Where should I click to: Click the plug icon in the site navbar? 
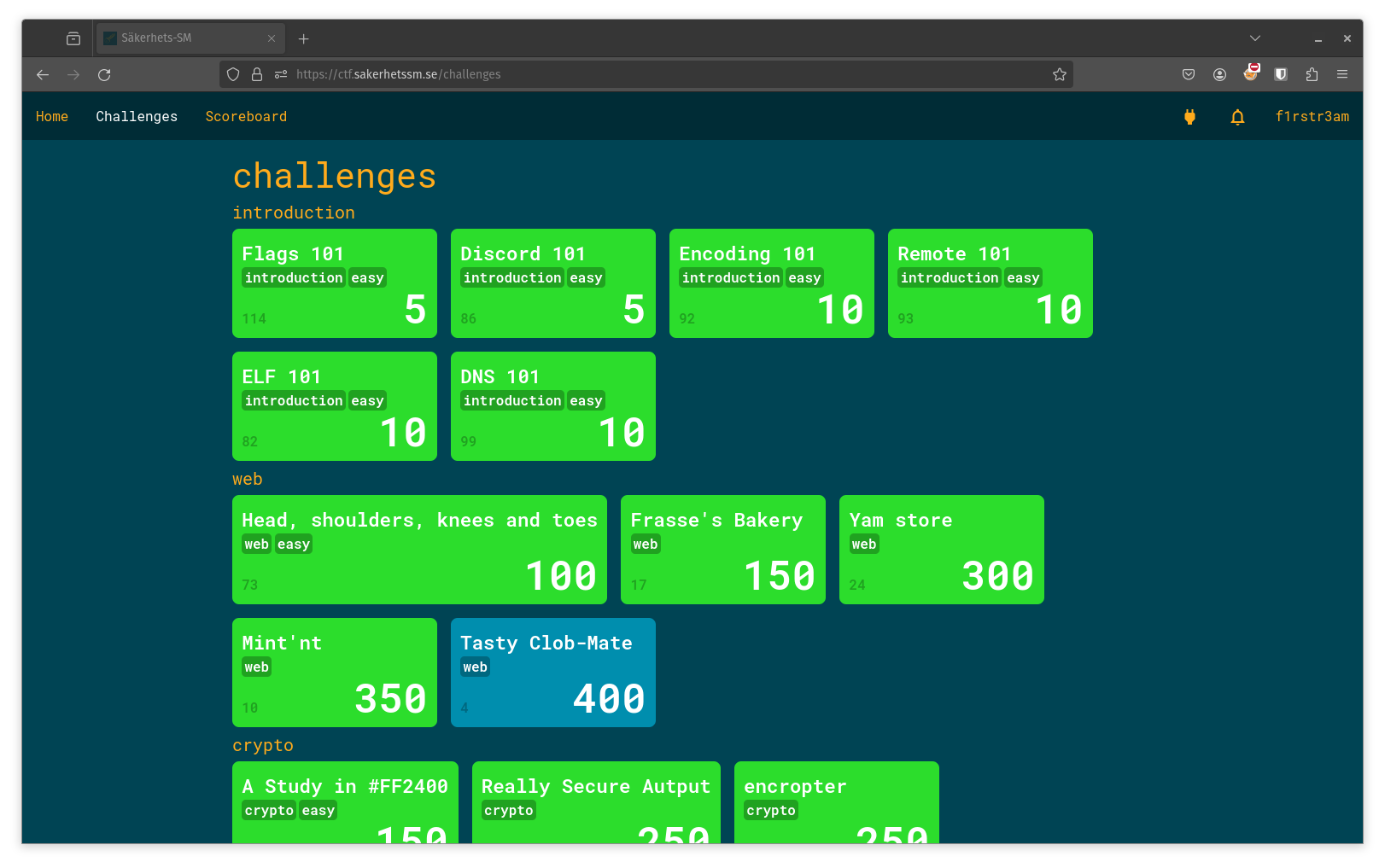(1189, 117)
